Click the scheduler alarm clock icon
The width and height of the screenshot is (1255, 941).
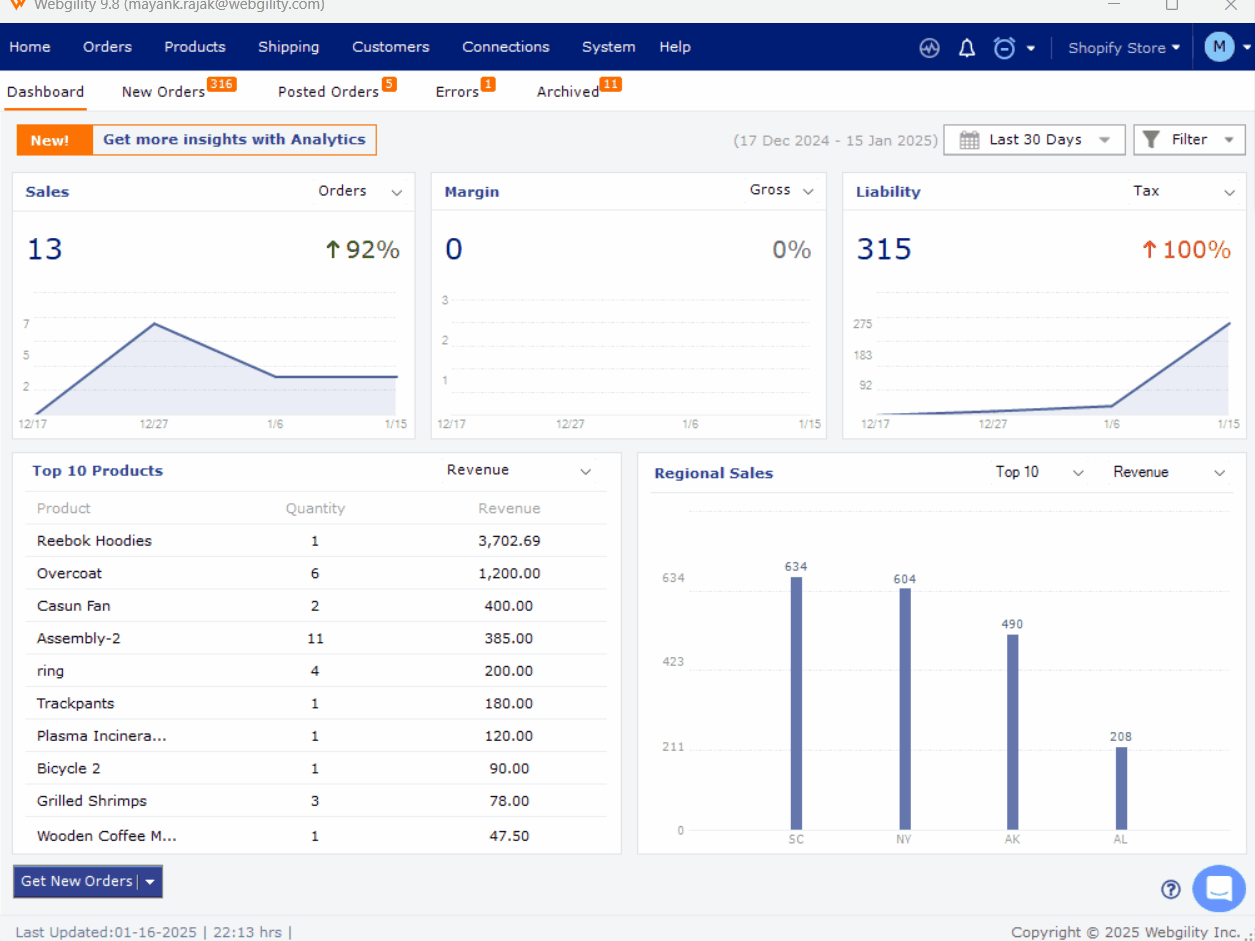pos(1005,48)
